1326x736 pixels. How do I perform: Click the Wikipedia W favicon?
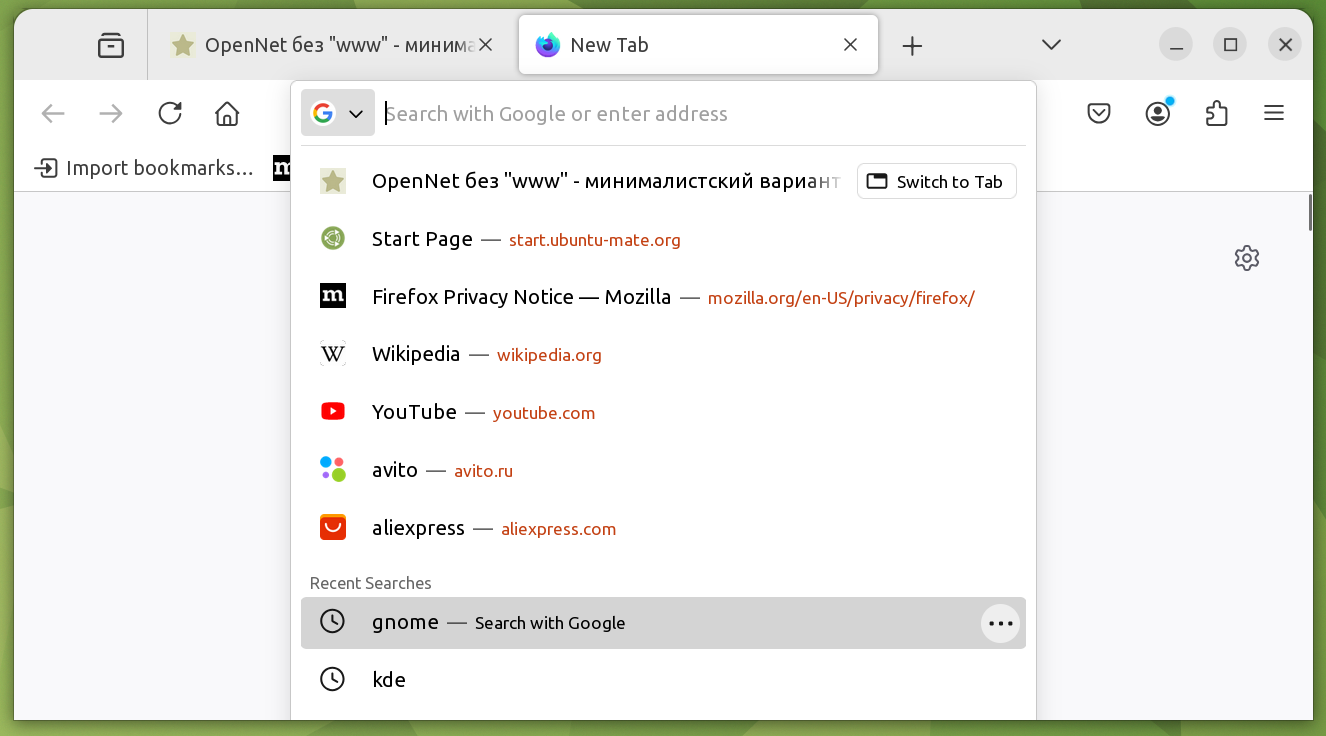333,354
